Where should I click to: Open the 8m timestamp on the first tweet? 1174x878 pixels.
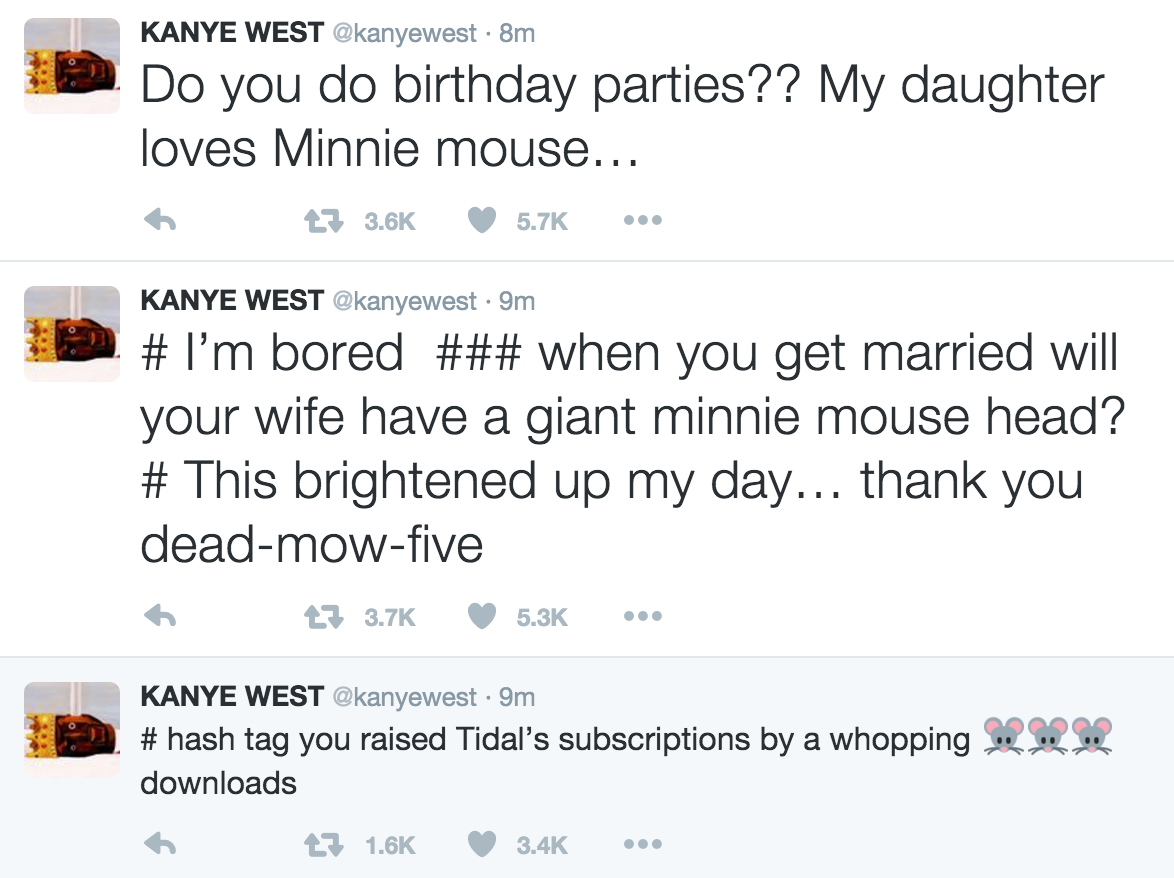coord(516,33)
